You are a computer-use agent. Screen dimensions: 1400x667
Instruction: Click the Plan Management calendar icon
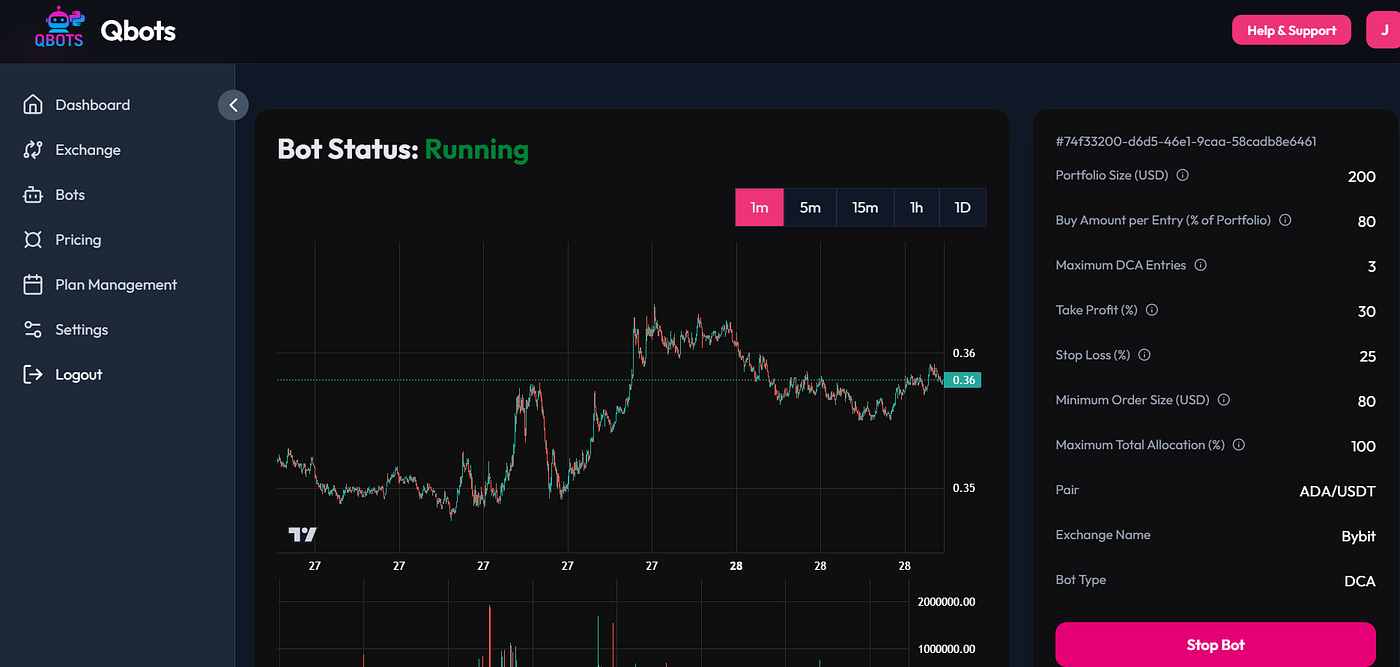point(33,285)
